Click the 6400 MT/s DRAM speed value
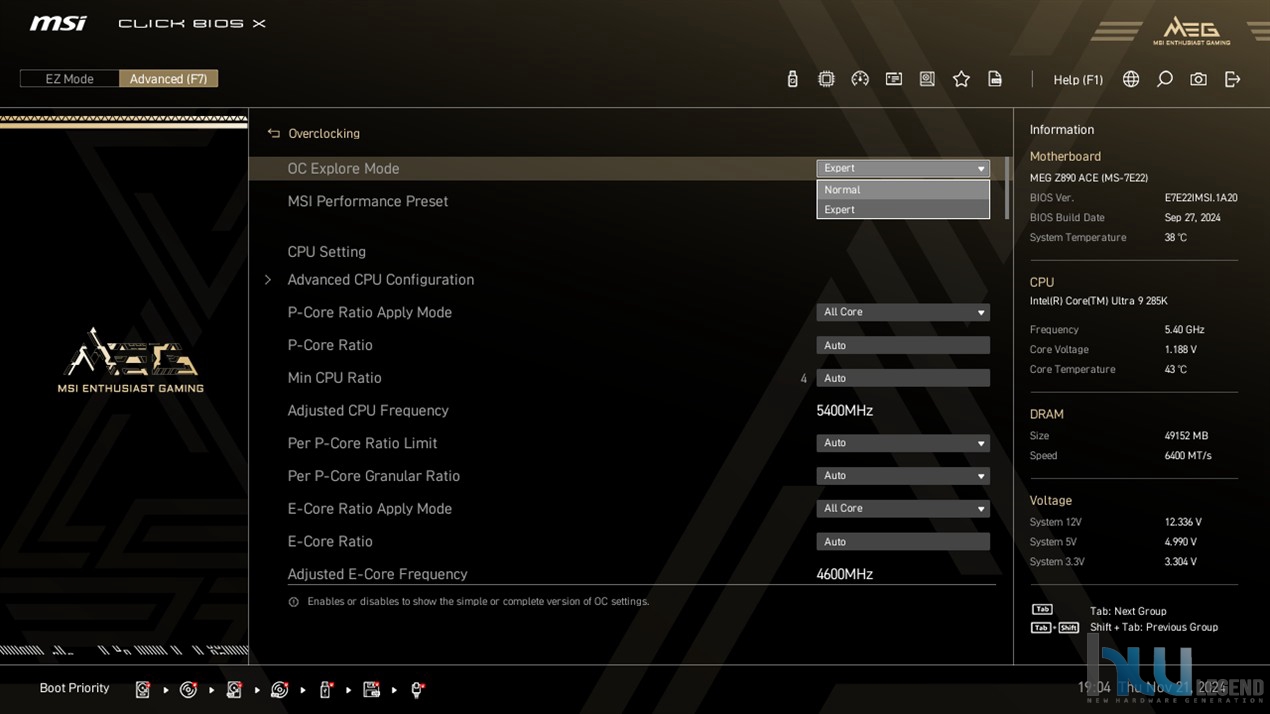1270x714 pixels. (x=1188, y=456)
